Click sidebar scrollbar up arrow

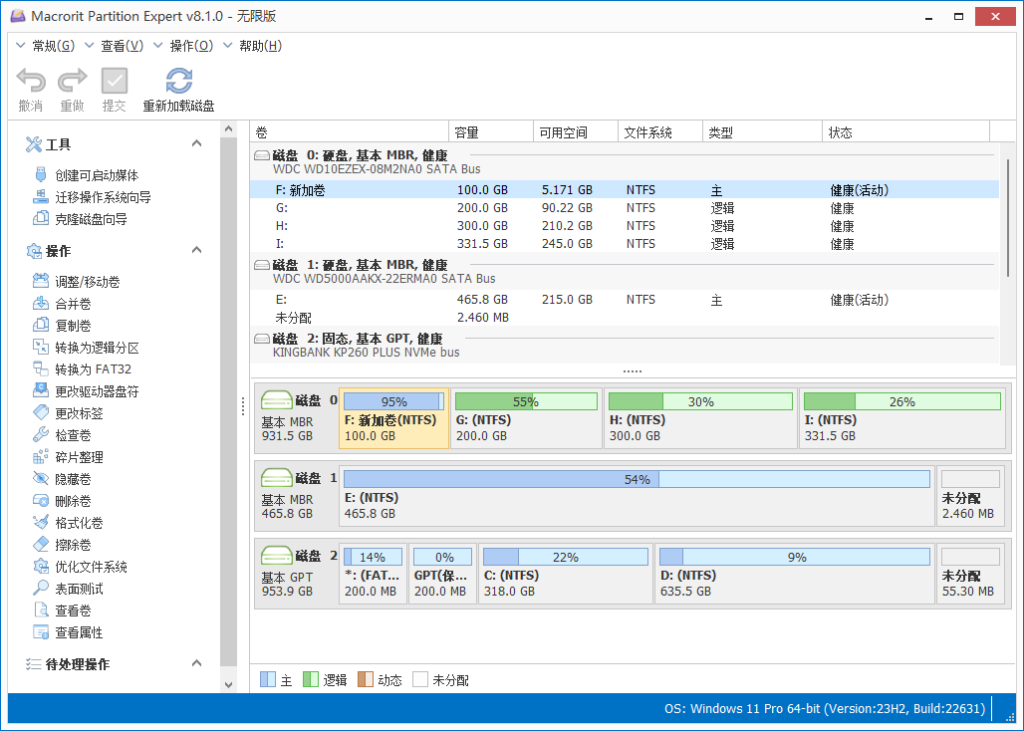point(229,129)
